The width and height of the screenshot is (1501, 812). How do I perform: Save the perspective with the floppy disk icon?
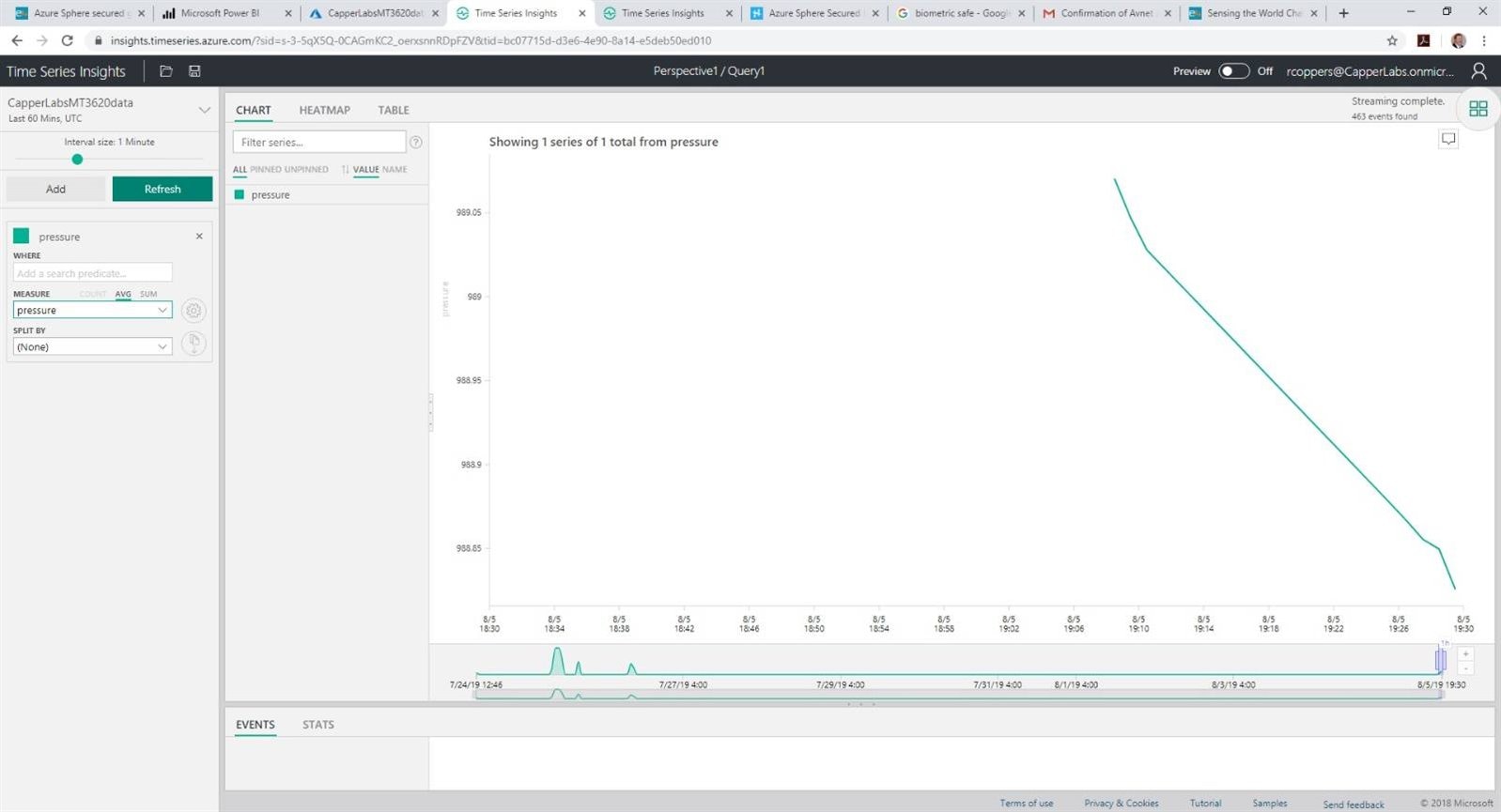tap(194, 71)
